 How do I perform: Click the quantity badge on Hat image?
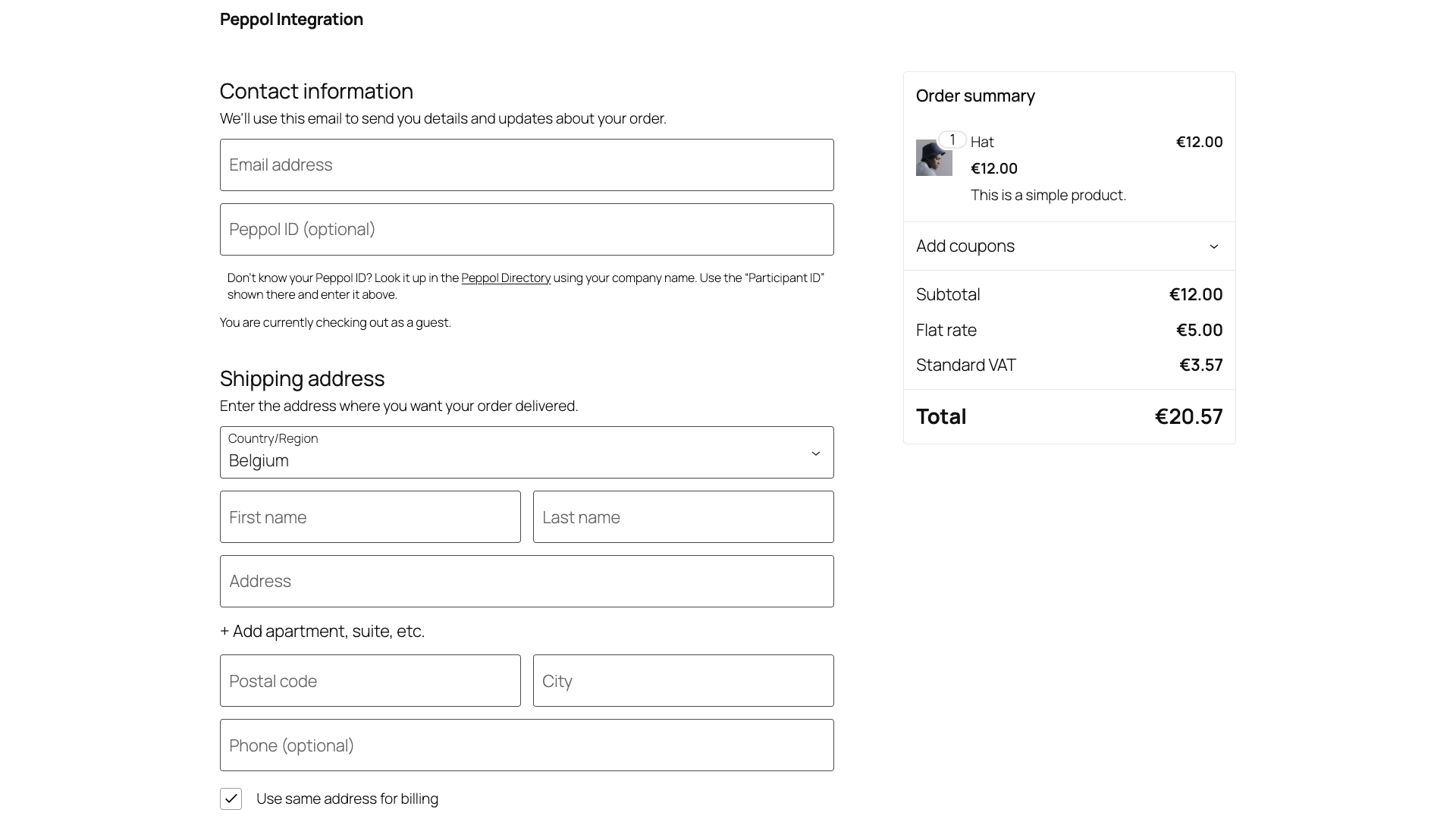tap(952, 140)
